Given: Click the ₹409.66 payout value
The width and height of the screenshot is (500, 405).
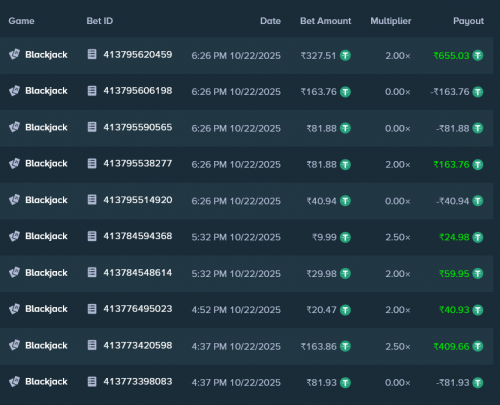Looking at the screenshot, I should (x=451, y=346).
